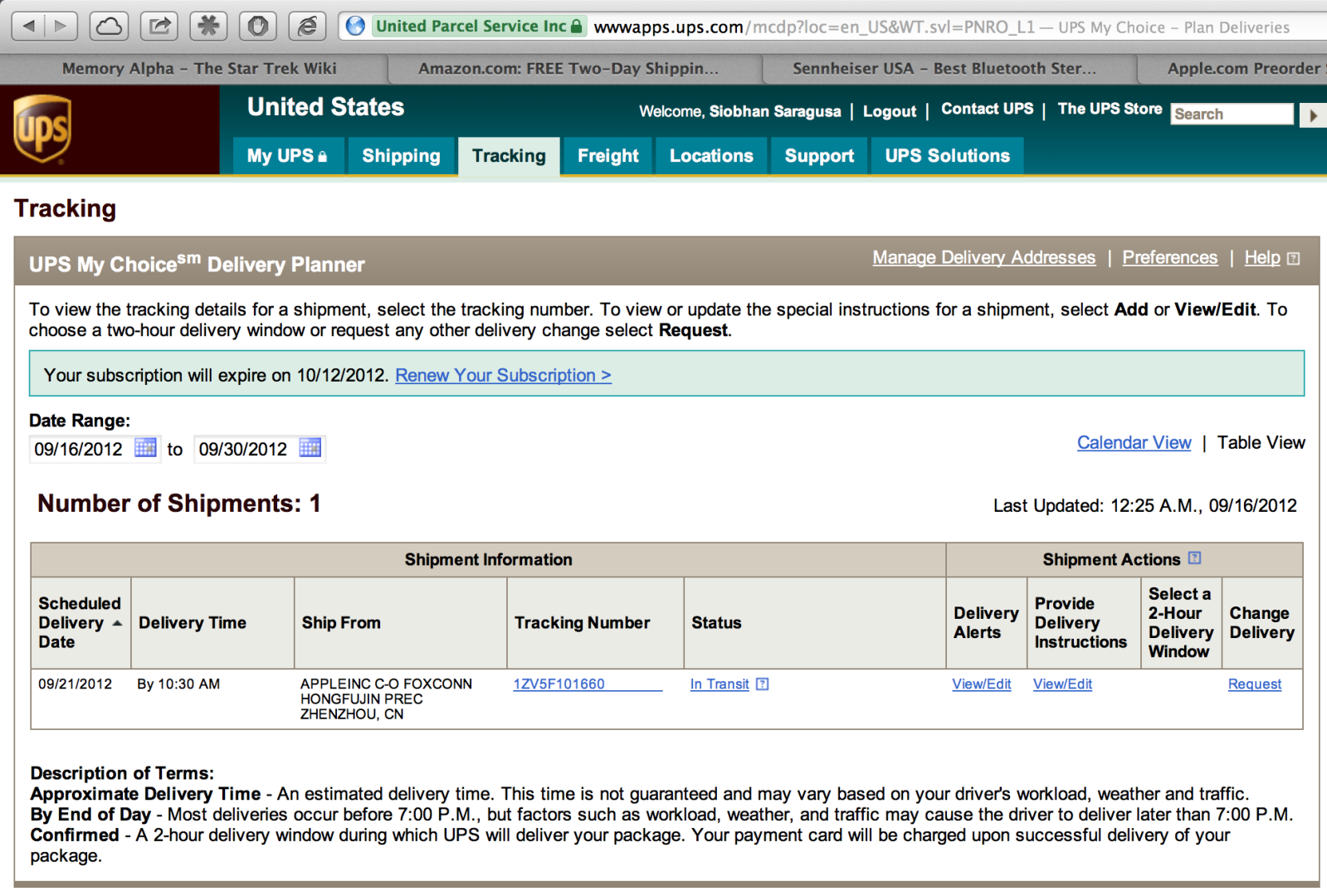Screen dimensions: 1327x896
Task: Open Manage Delivery Addresses link
Action: pos(983,258)
